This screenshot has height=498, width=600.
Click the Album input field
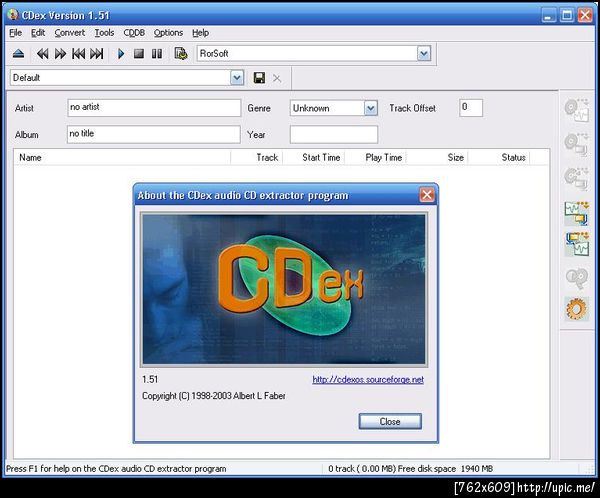click(x=154, y=134)
